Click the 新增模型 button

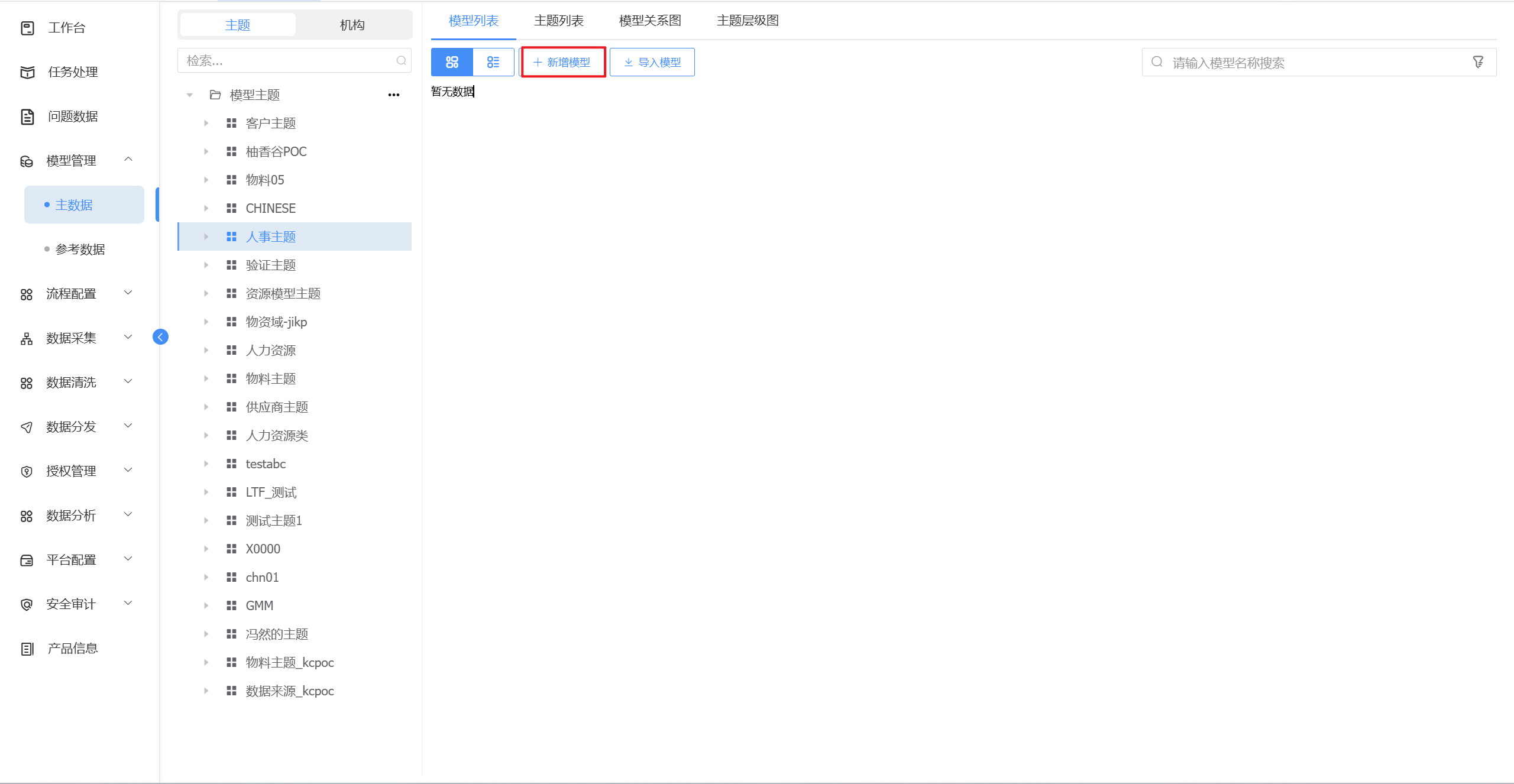pyautogui.click(x=562, y=62)
